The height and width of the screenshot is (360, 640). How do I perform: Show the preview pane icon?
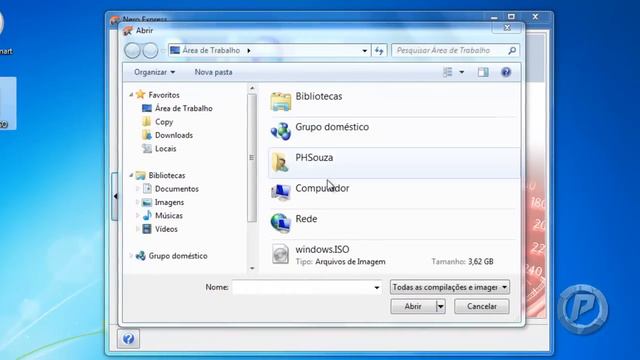tap(483, 72)
